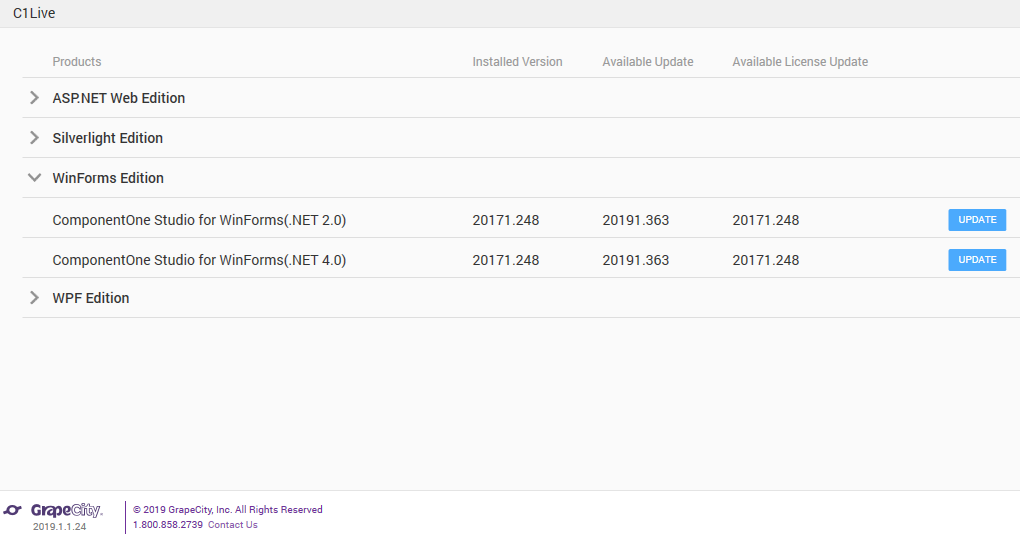The height and width of the screenshot is (534, 1020).
Task: Select the WPF Edition label
Action: tap(90, 298)
